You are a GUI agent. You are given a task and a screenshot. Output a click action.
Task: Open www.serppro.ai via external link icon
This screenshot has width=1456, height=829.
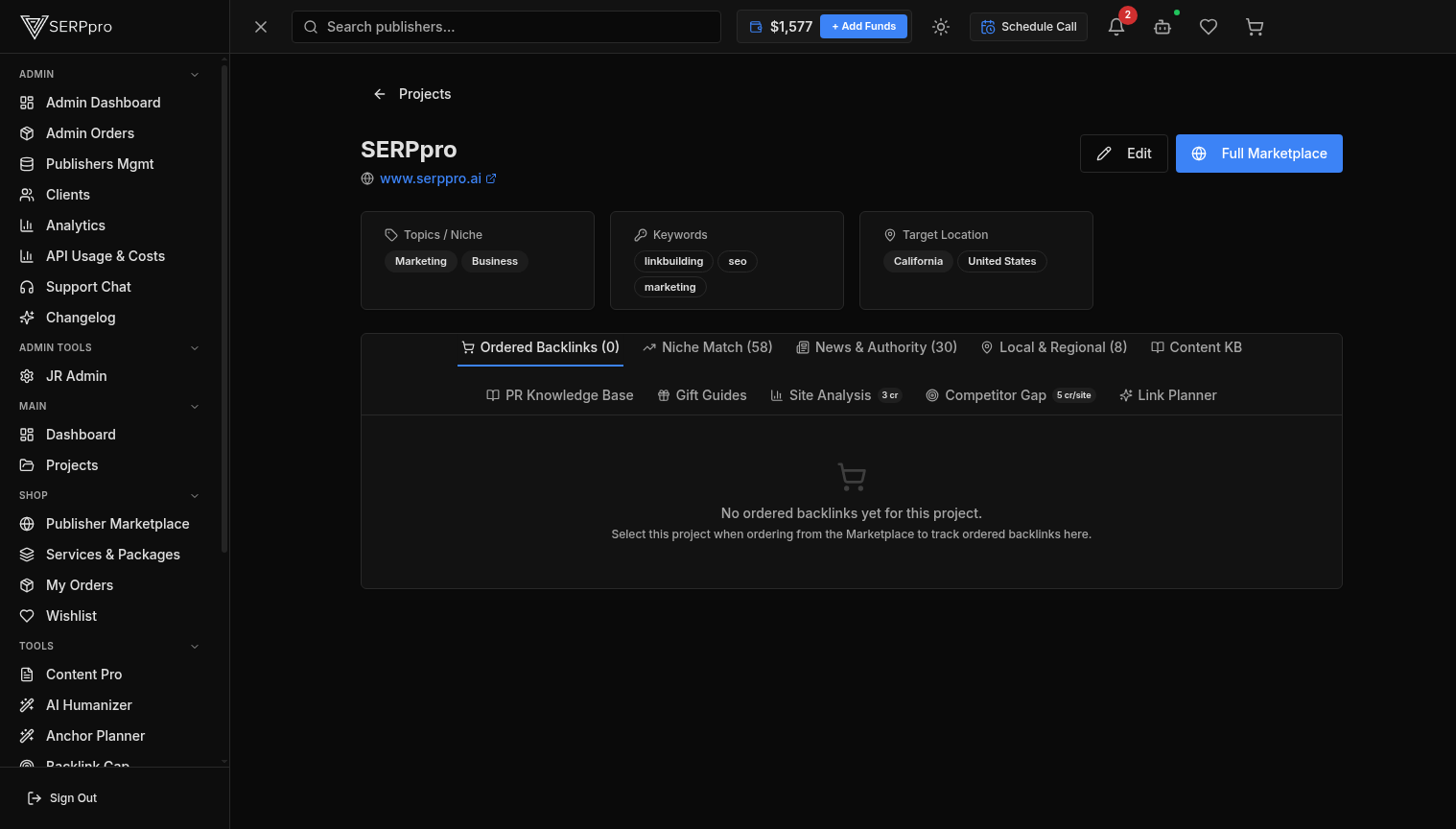pyautogui.click(x=491, y=178)
